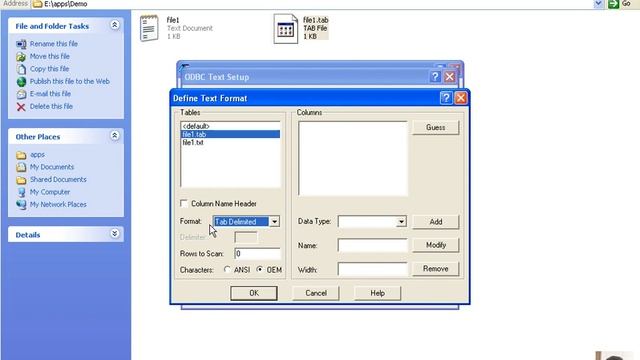This screenshot has width=640, height=360.
Task: Click the Remove button
Action: 436,269
